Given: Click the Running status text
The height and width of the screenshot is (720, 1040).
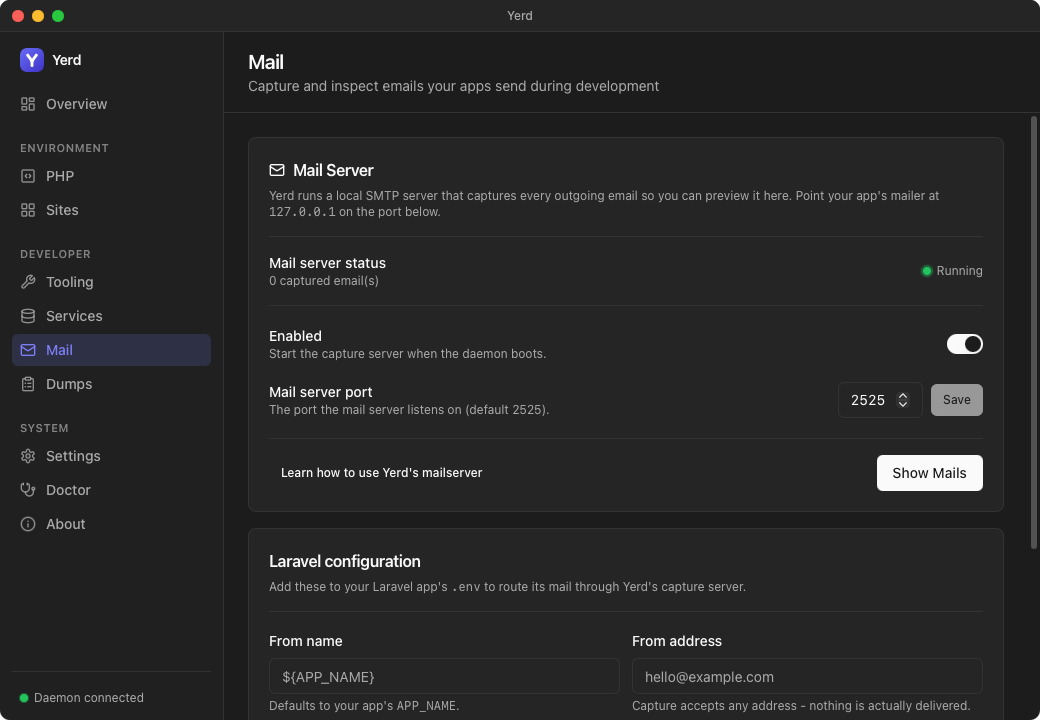Looking at the screenshot, I should coord(959,270).
